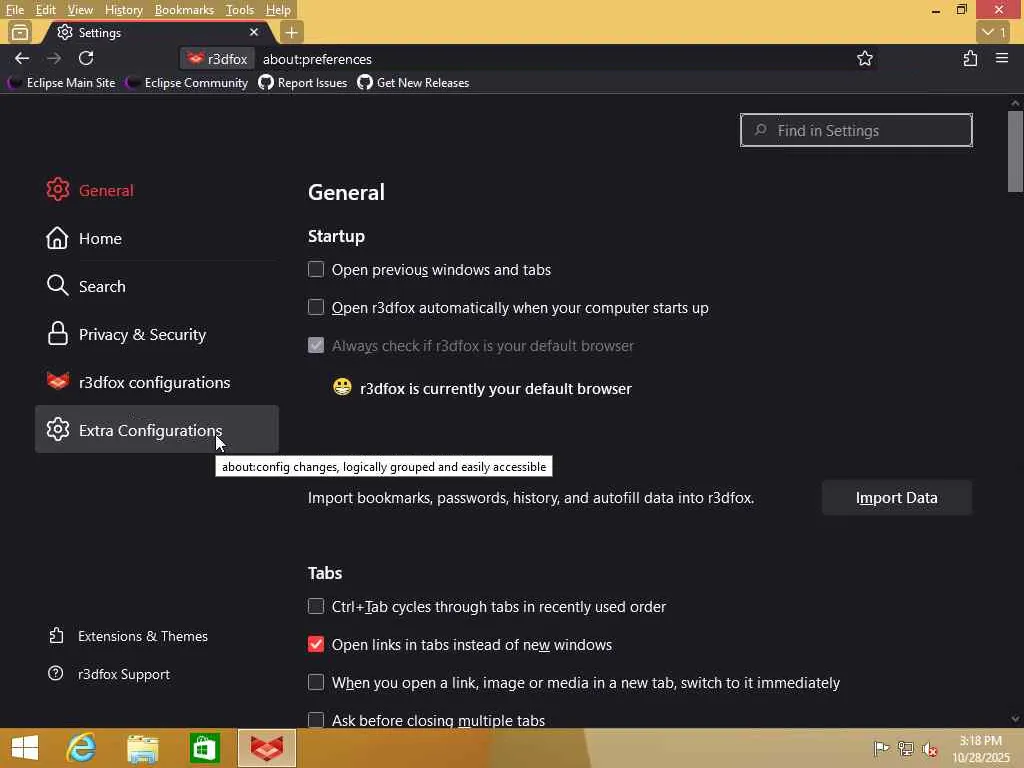Viewport: 1024px width, 768px height.
Task: Select the General settings category
Action: click(x=157, y=190)
